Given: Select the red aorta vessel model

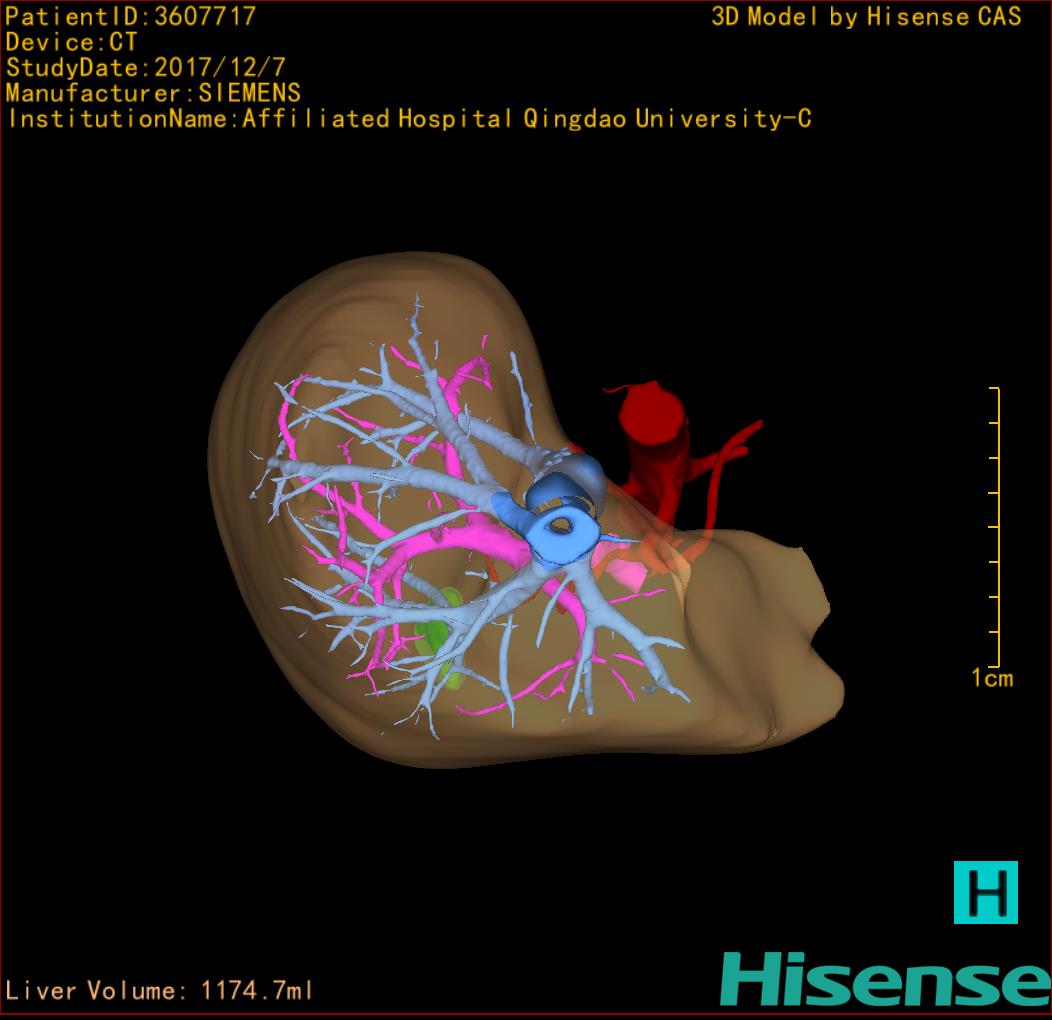Looking at the screenshot, I should coord(652,420).
